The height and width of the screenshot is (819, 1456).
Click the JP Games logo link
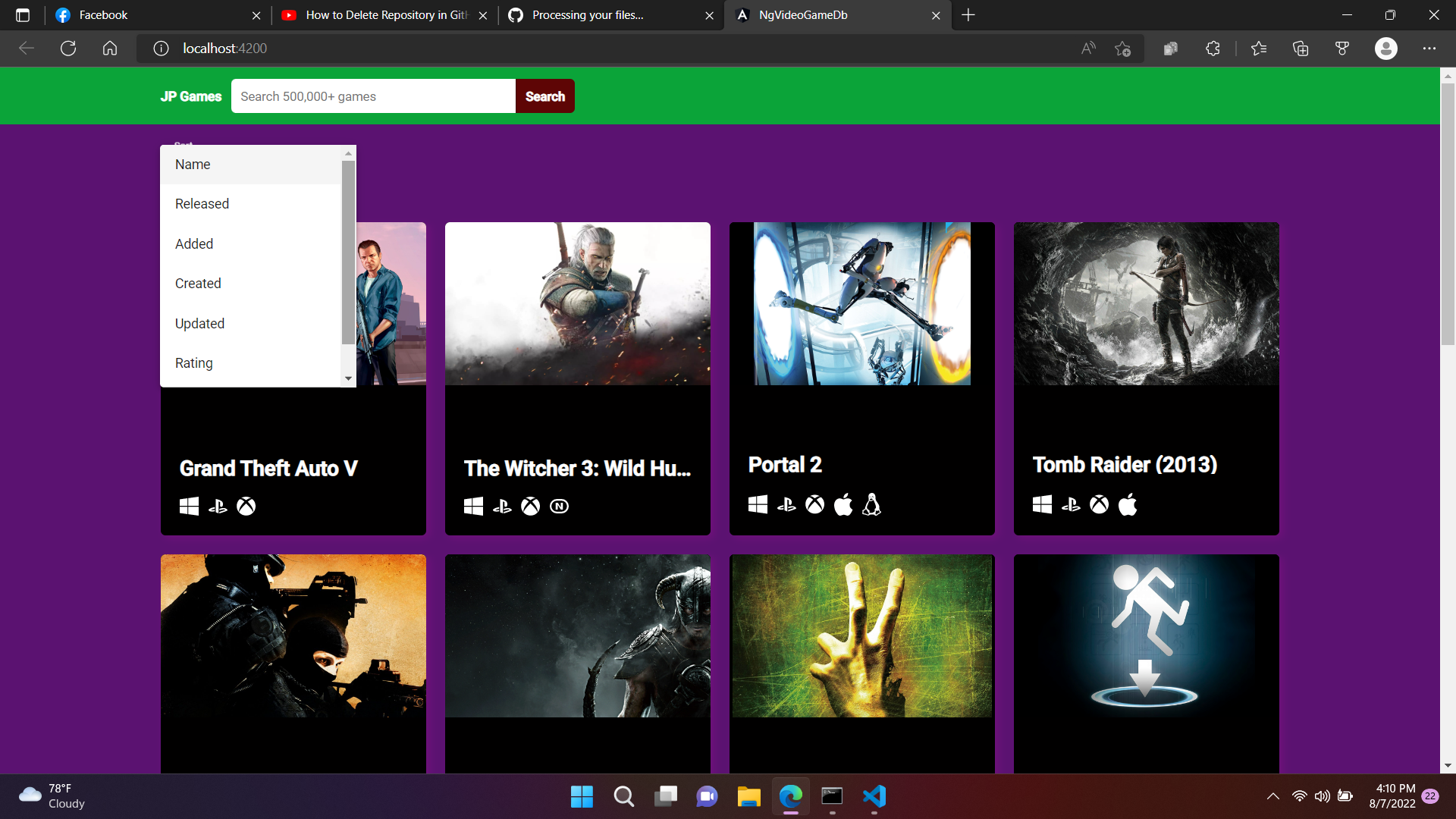coord(191,96)
